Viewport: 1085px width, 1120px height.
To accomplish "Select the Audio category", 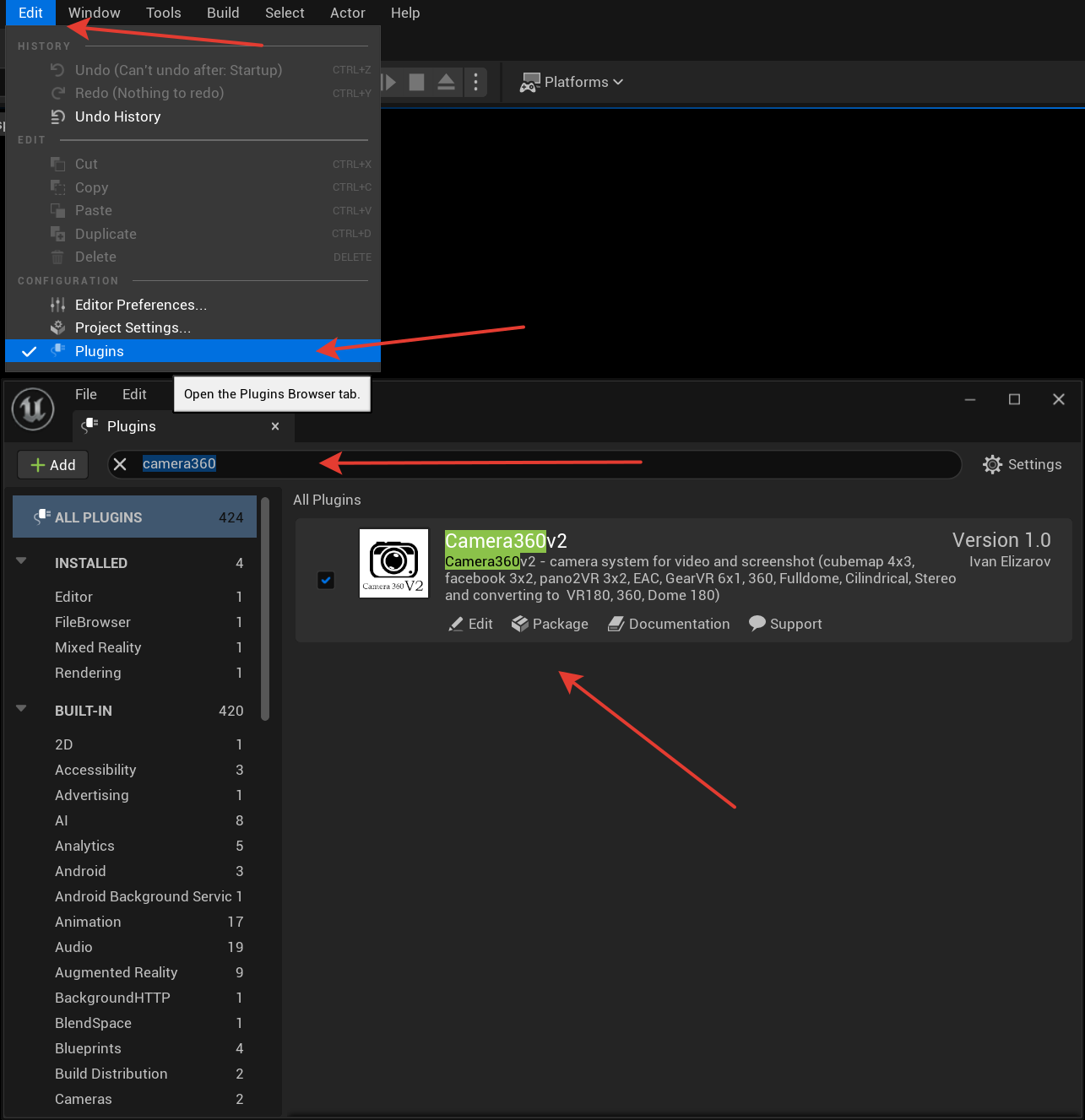I will point(135,947).
